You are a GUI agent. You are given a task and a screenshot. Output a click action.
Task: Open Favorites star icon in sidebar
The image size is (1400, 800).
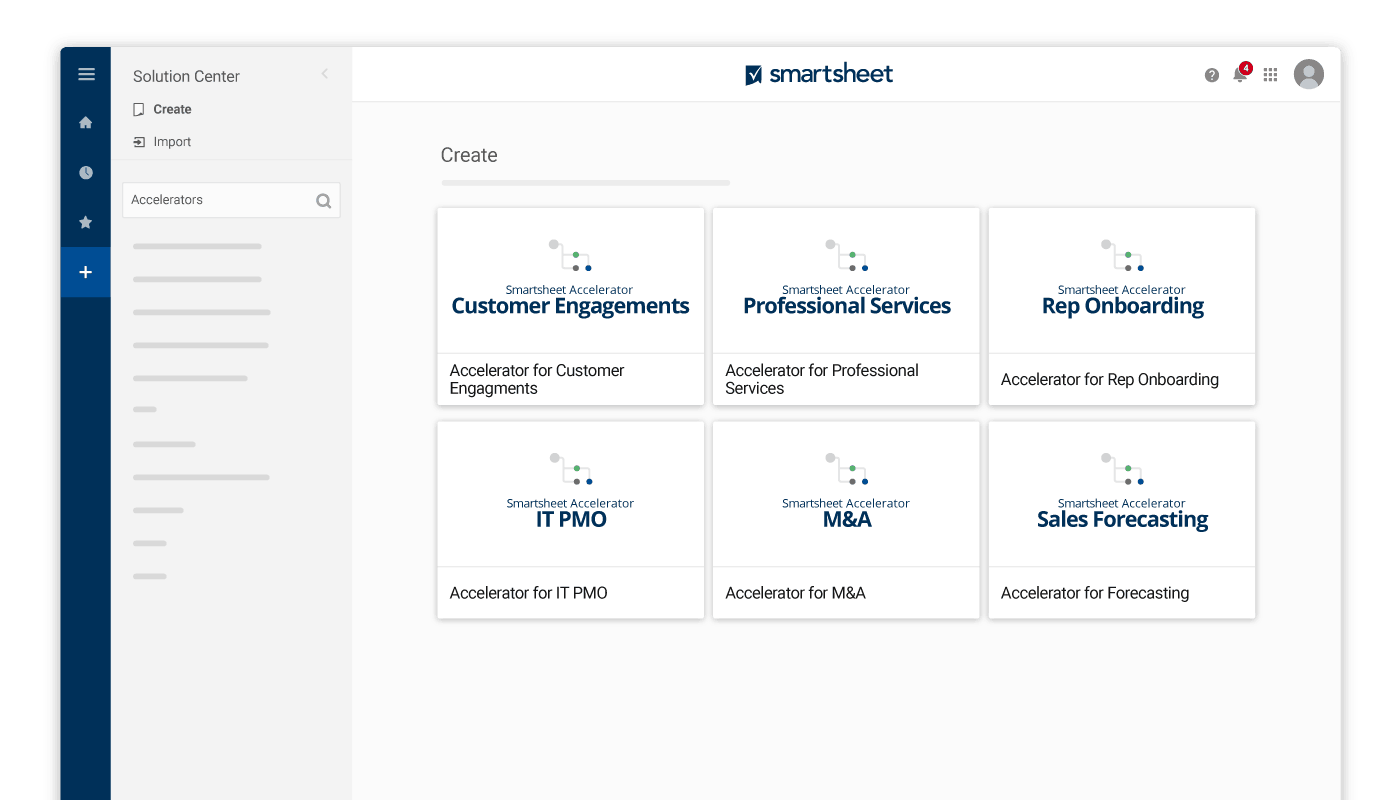(x=86, y=222)
